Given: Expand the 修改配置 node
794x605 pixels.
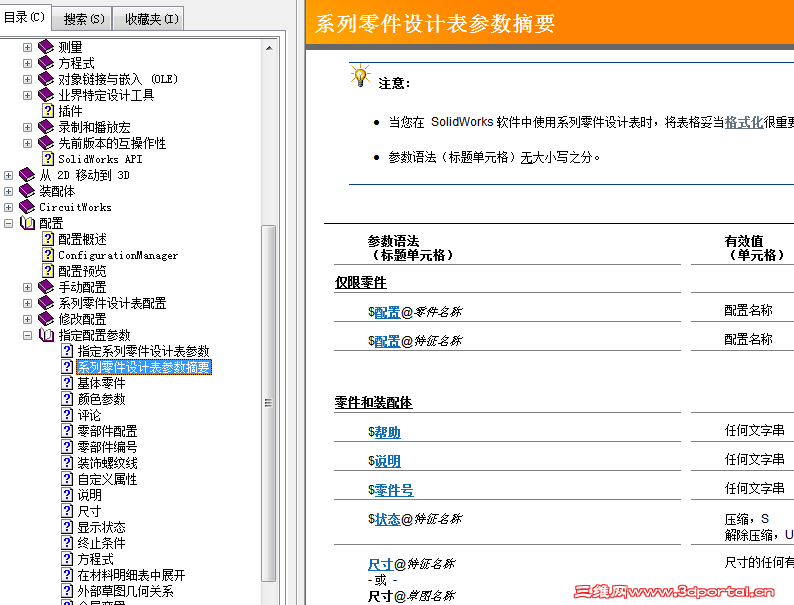Looking at the screenshot, I should [x=27, y=319].
